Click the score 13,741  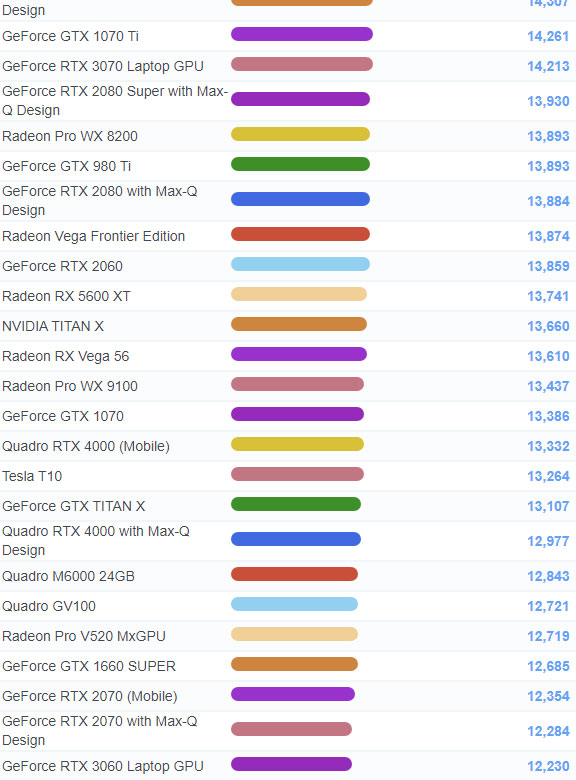[548, 296]
